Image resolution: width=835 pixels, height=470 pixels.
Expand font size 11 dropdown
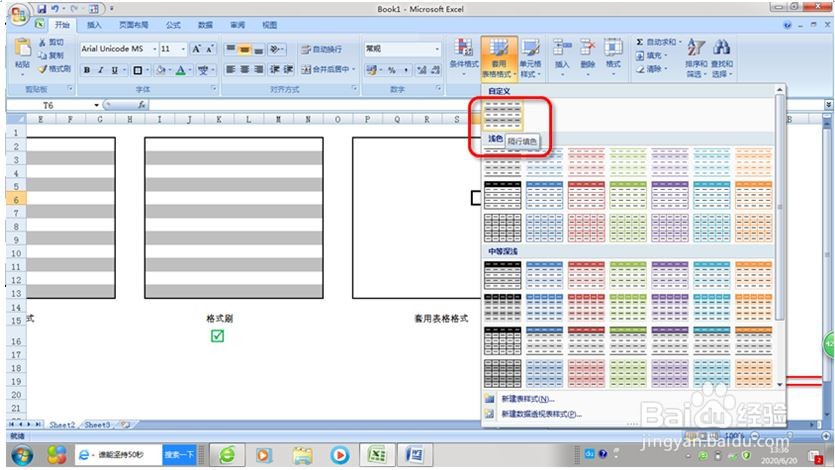[x=183, y=49]
